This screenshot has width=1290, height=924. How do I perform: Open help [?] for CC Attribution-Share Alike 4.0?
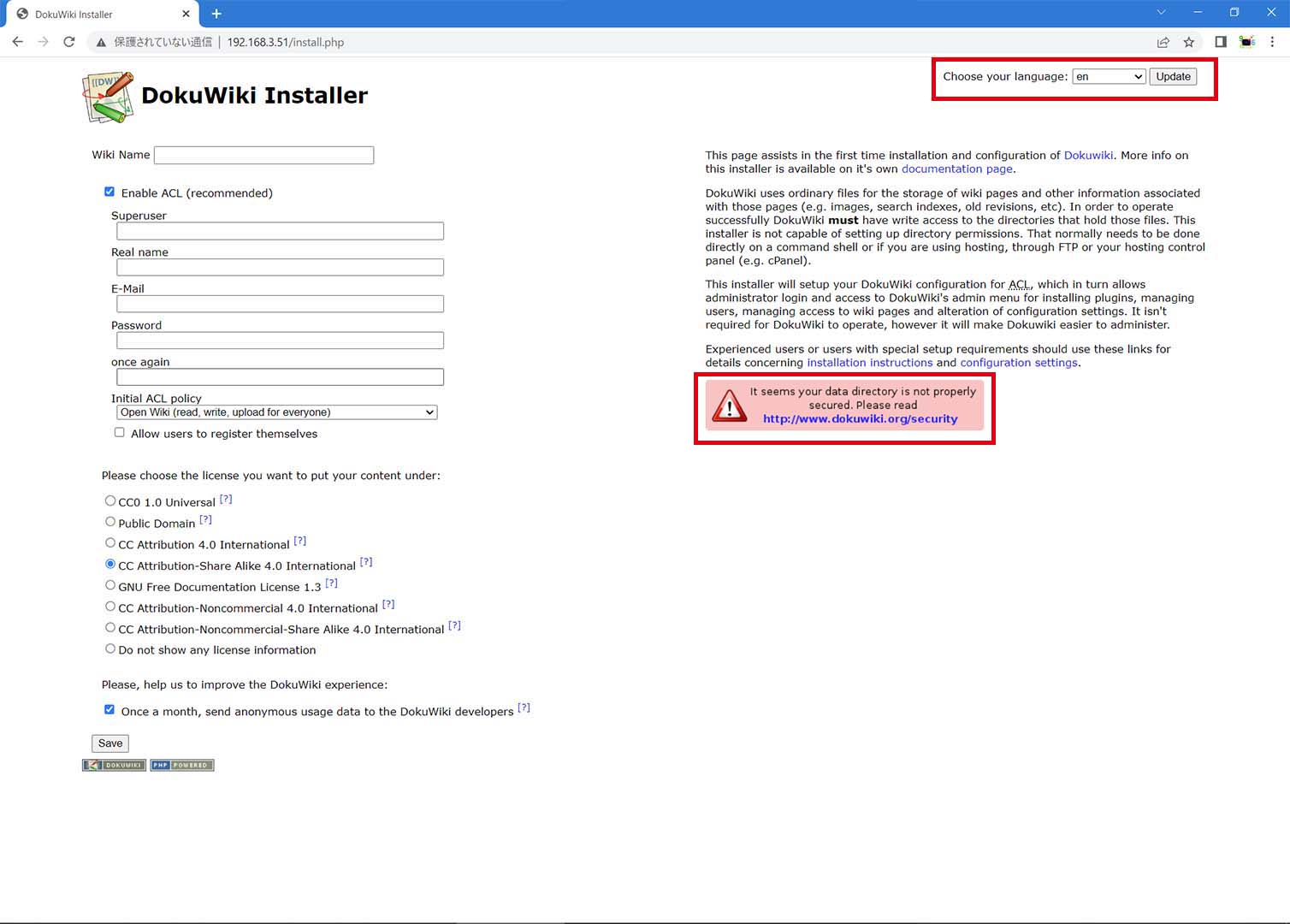366,562
